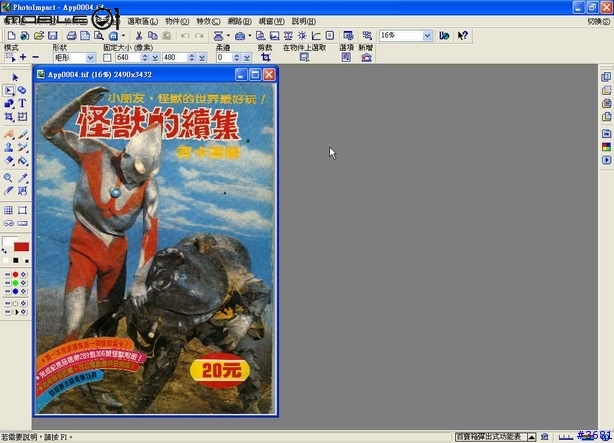Set selection mode to new selection
The width and height of the screenshot is (614, 443).
10,58
